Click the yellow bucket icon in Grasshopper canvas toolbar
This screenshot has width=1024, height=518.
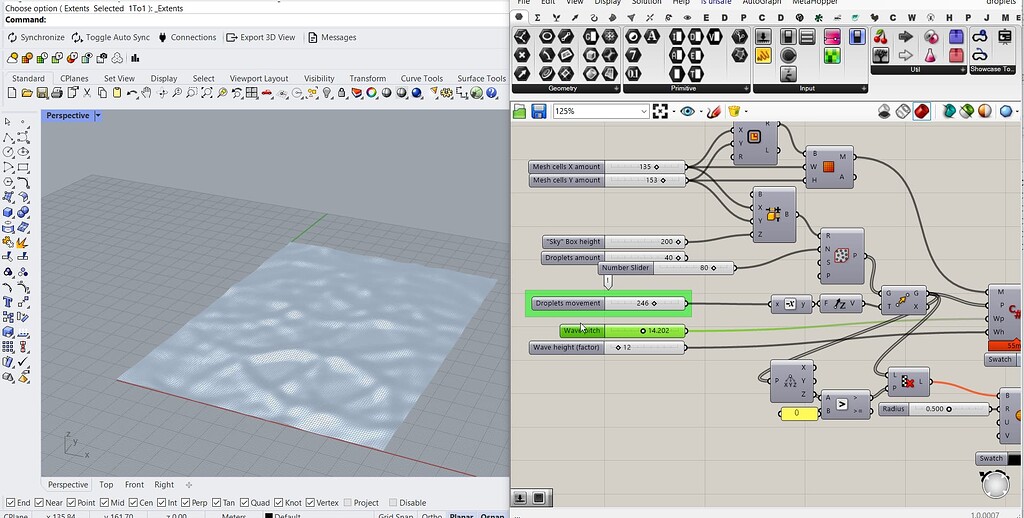(734, 111)
